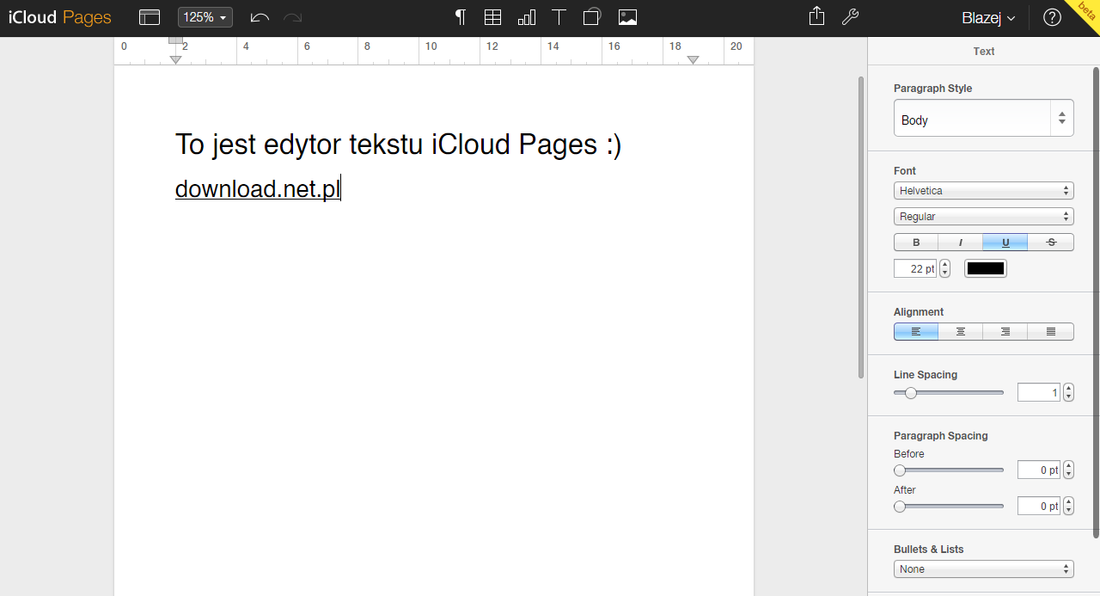
Task: Open the help question mark icon
Action: coord(1052,18)
